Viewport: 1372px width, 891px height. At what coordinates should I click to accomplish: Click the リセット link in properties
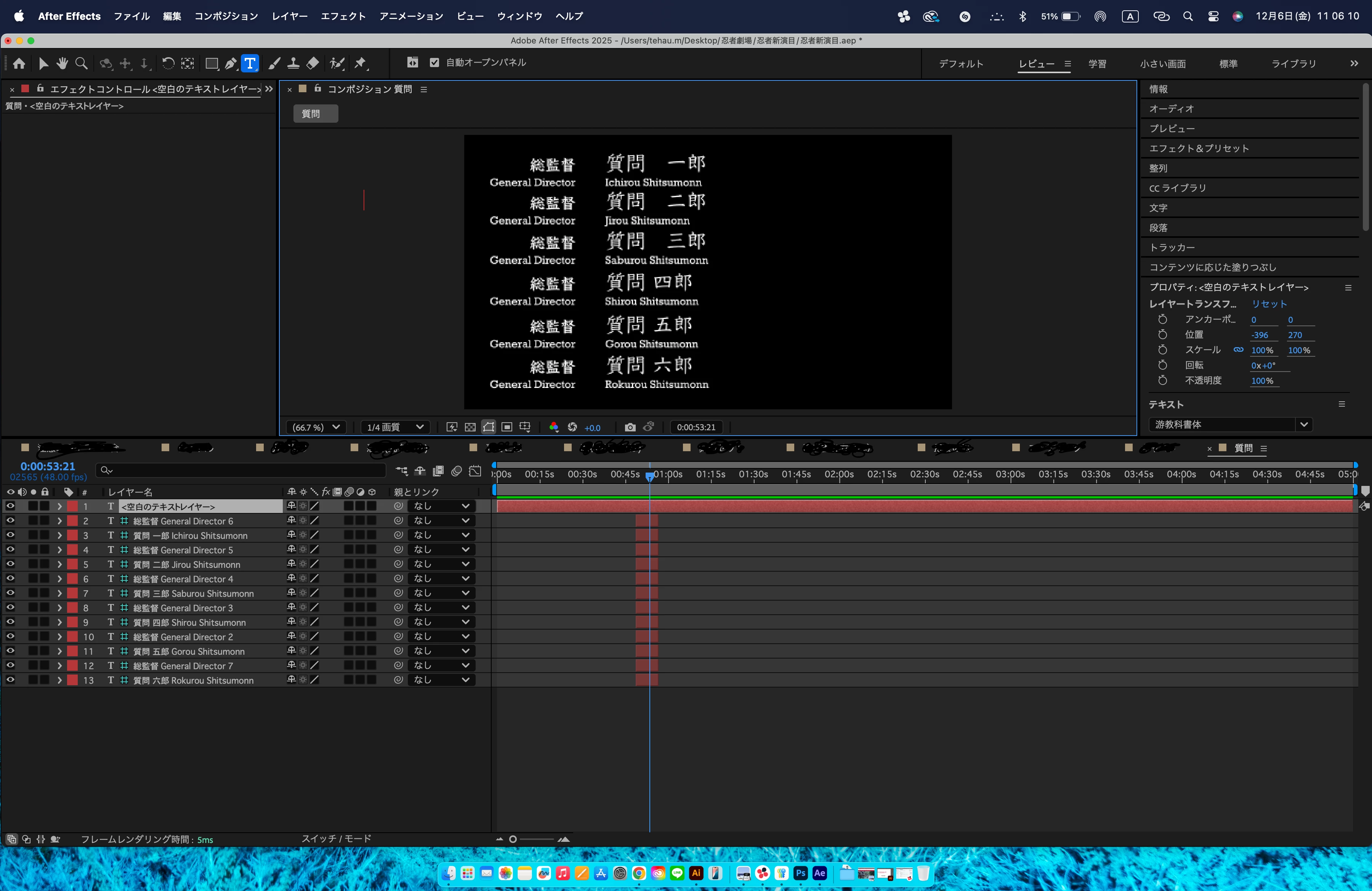click(x=1269, y=304)
